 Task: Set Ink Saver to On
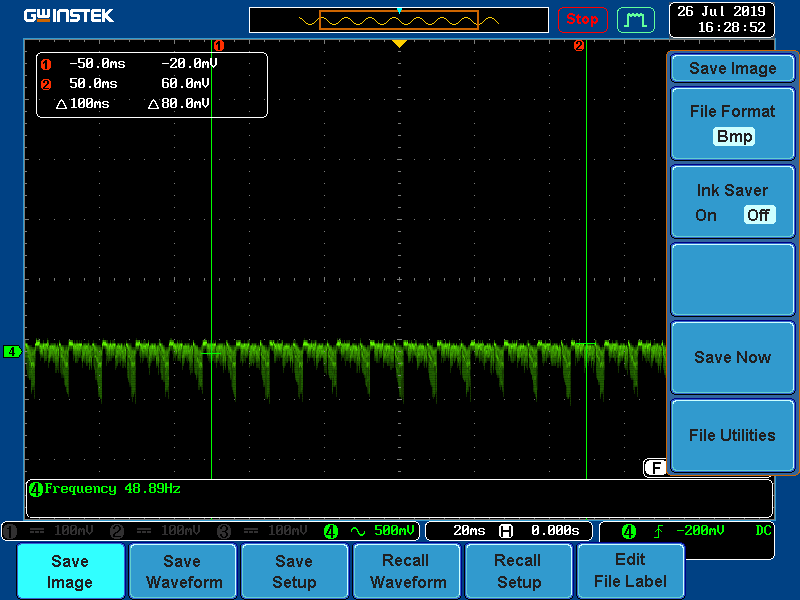(x=706, y=215)
